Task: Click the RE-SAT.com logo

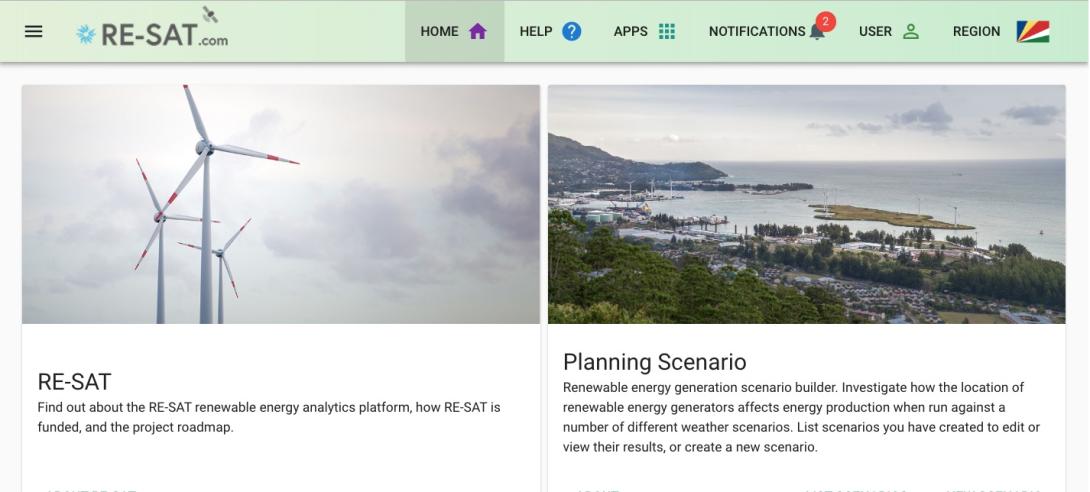Action: click(152, 29)
